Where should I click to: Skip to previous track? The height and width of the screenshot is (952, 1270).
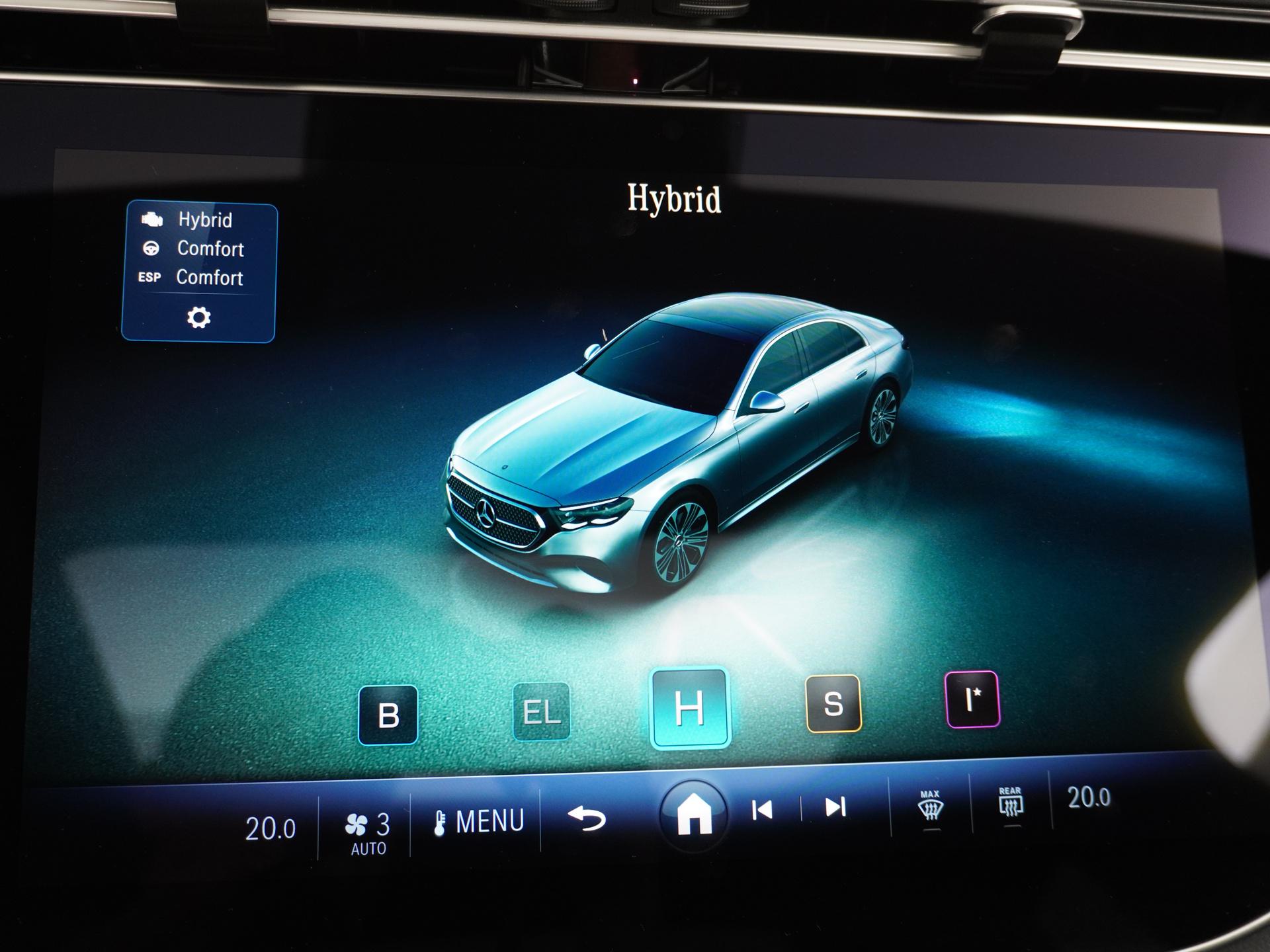762,810
